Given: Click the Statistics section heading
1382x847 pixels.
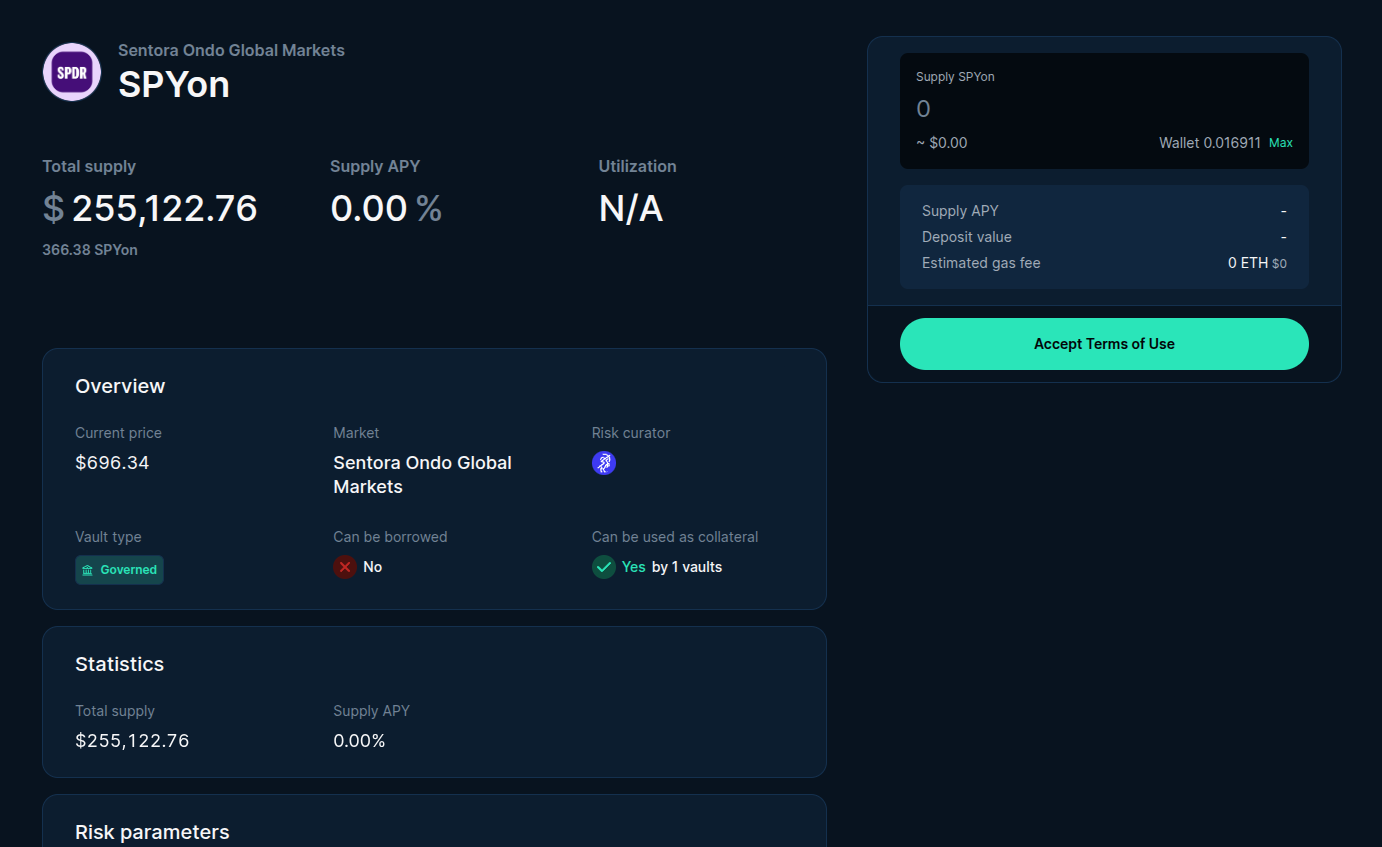Looking at the screenshot, I should (119, 664).
